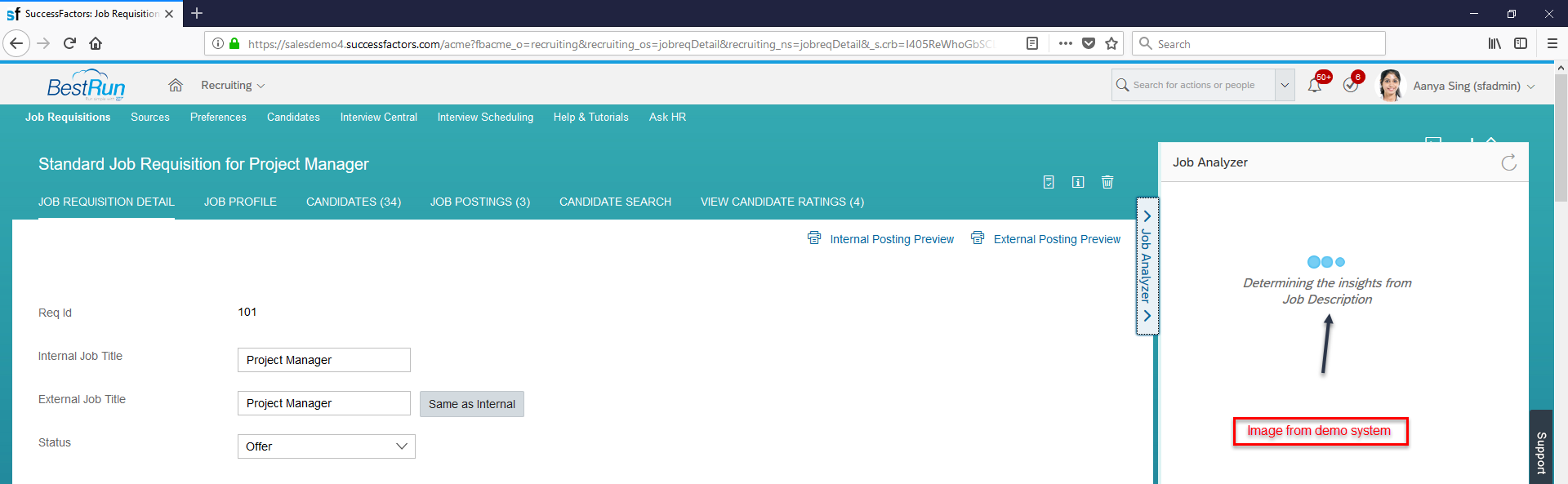
Task: Open the Firefox hamburger menu
Action: click(x=1552, y=43)
